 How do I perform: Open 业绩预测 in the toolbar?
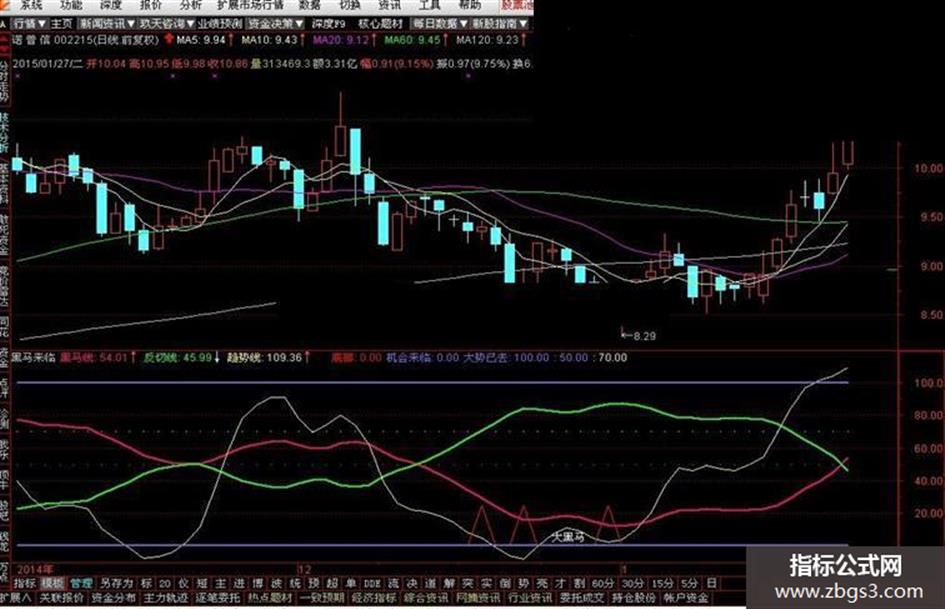tap(220, 24)
